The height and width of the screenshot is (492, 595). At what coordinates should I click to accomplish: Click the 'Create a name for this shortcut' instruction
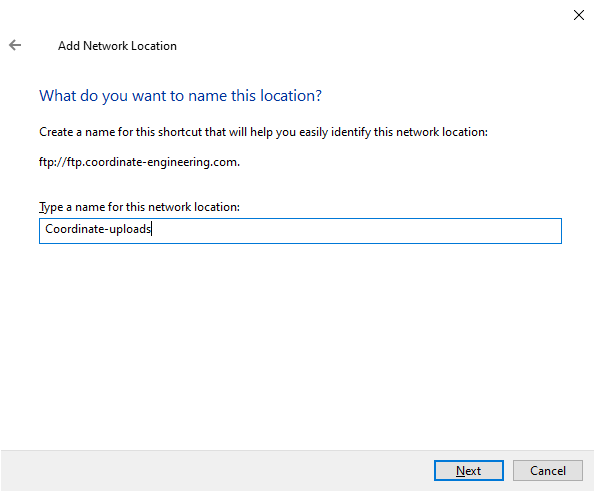click(263, 132)
